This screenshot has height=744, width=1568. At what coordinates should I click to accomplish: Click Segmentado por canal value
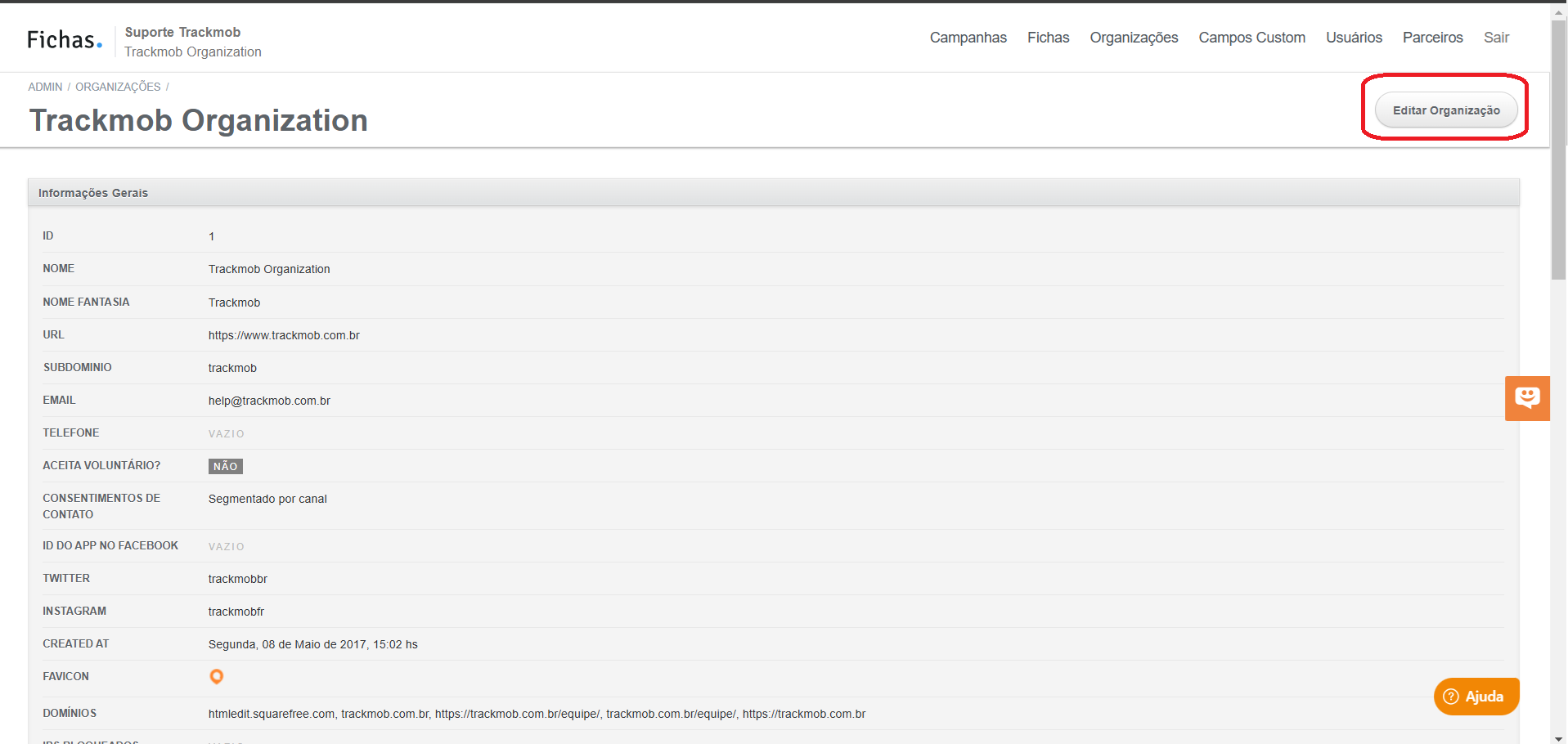(267, 499)
